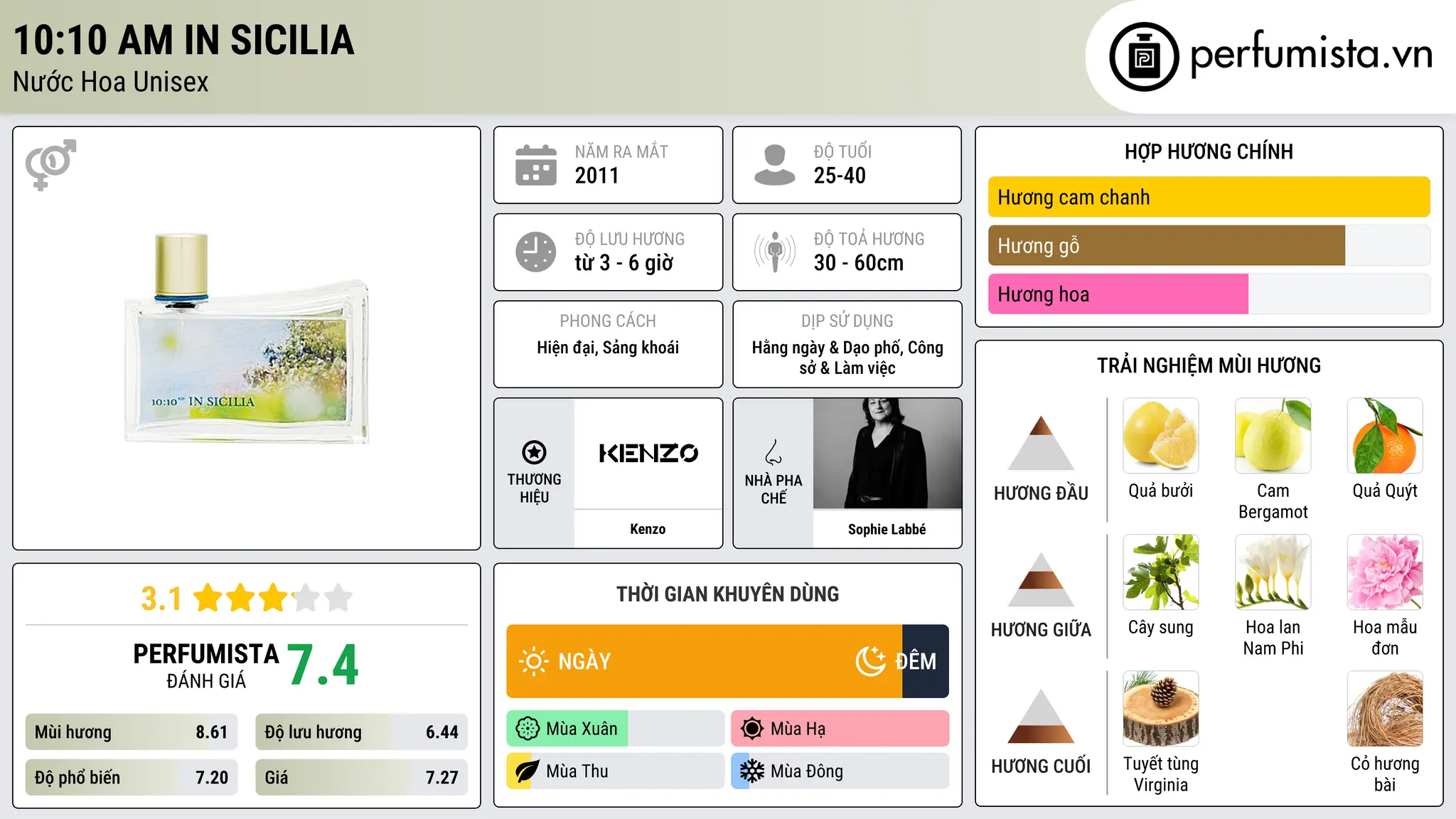Click the nose icon above Nhà pha chế

[773, 452]
